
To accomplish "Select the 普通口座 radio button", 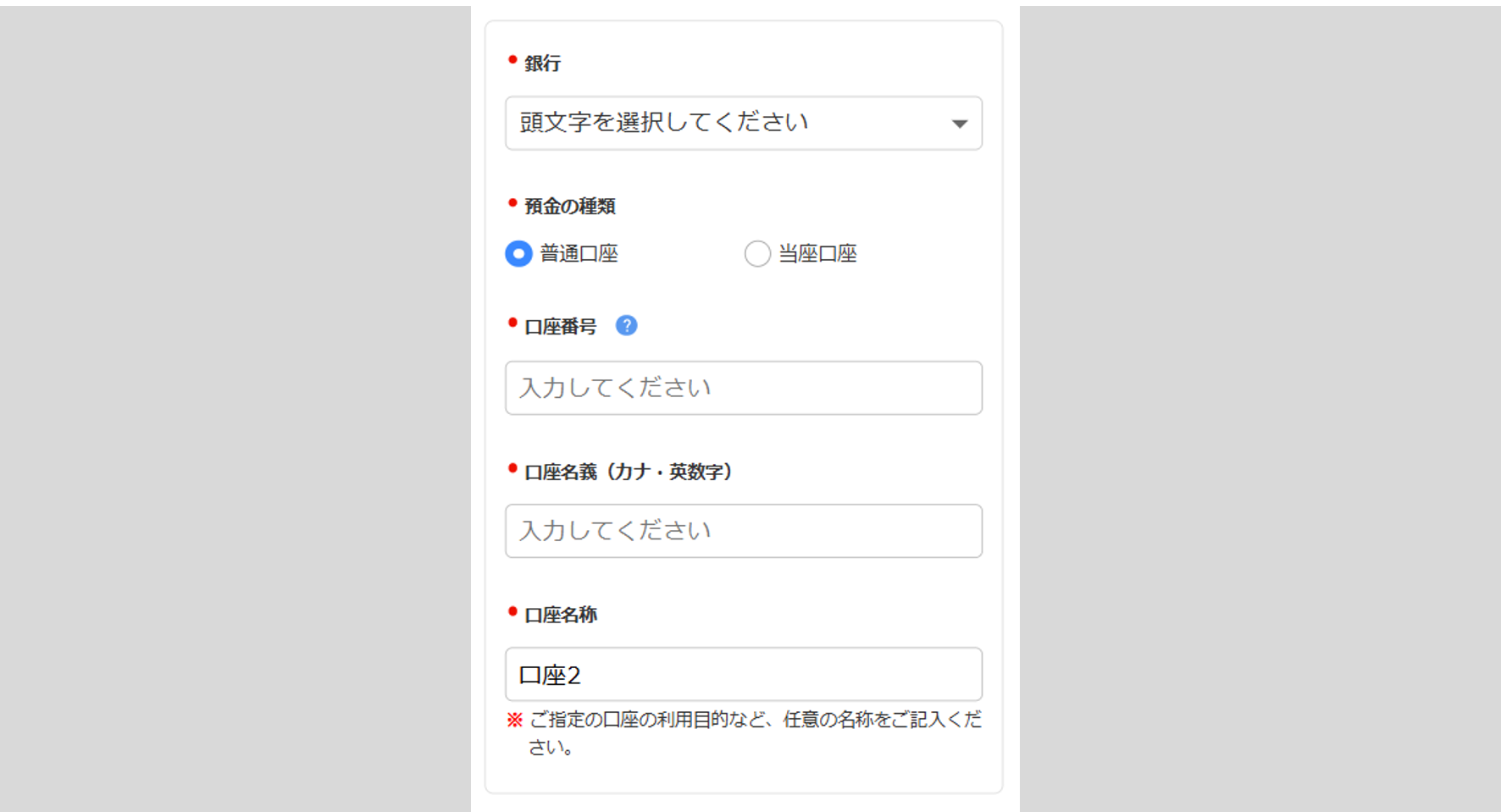I will (x=518, y=253).
